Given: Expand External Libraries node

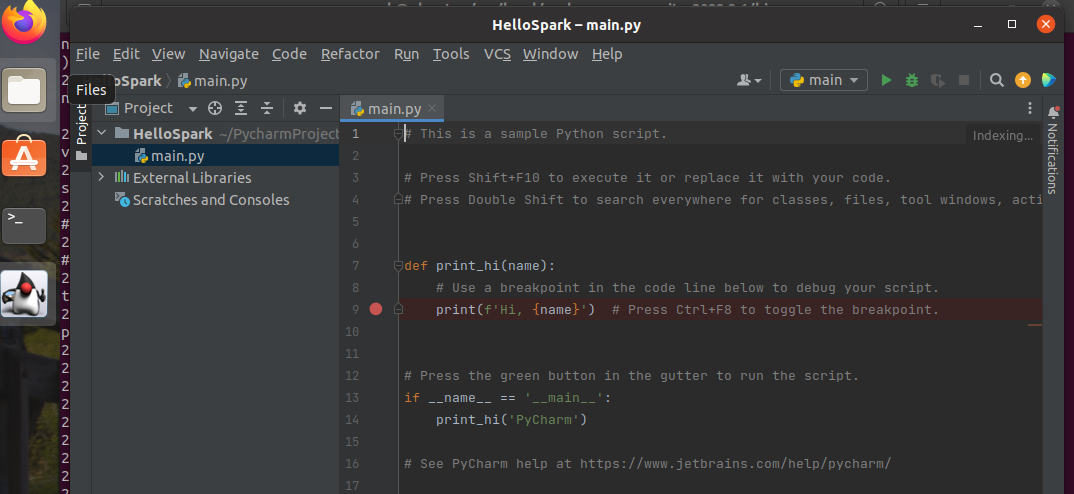Looking at the screenshot, I should pyautogui.click(x=101, y=177).
